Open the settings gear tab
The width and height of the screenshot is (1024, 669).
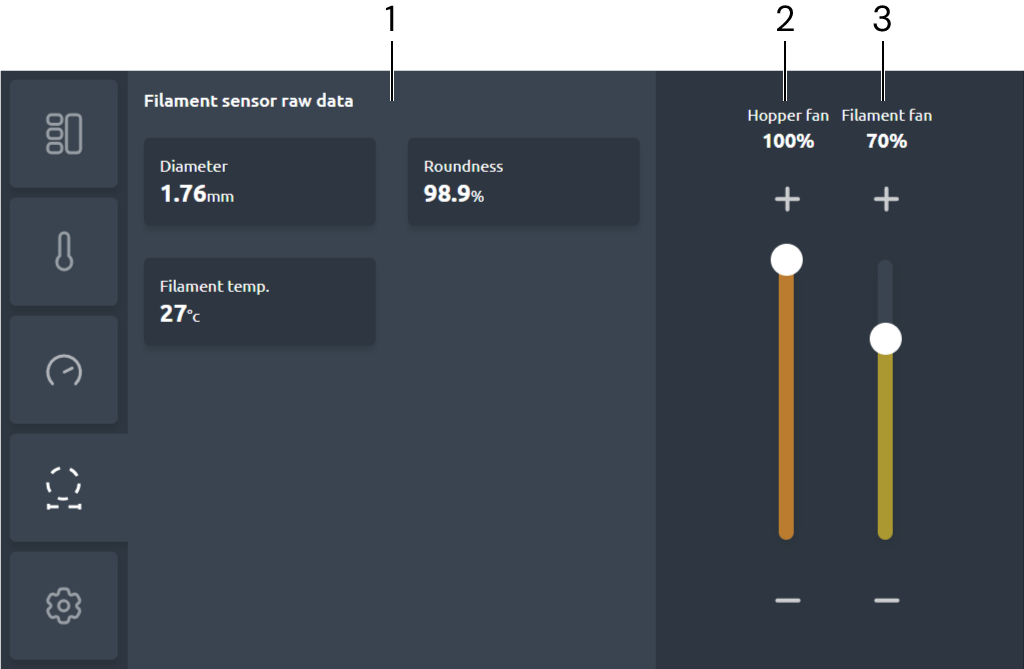64,605
